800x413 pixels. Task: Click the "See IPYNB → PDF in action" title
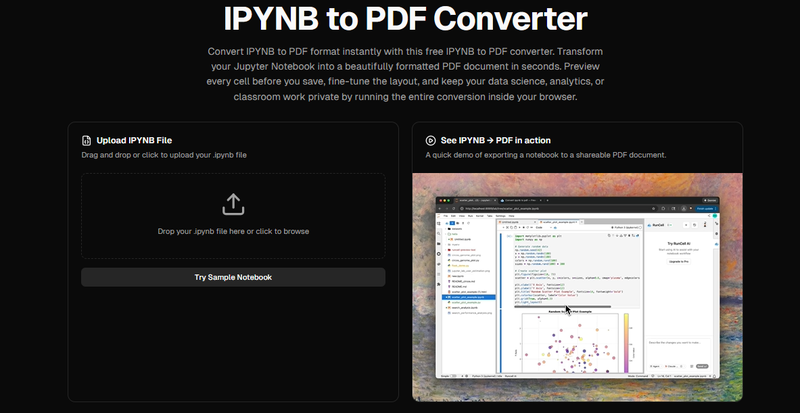tap(495, 140)
